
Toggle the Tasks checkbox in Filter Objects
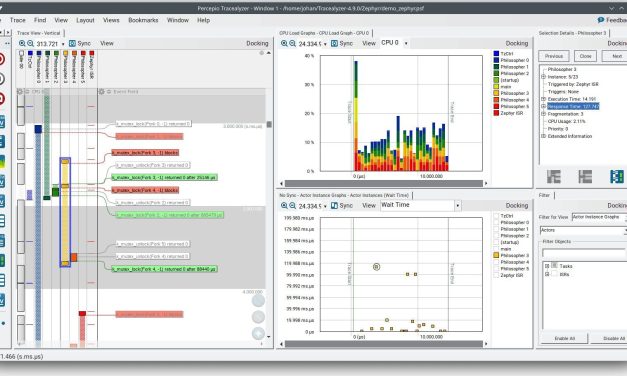pos(555,266)
